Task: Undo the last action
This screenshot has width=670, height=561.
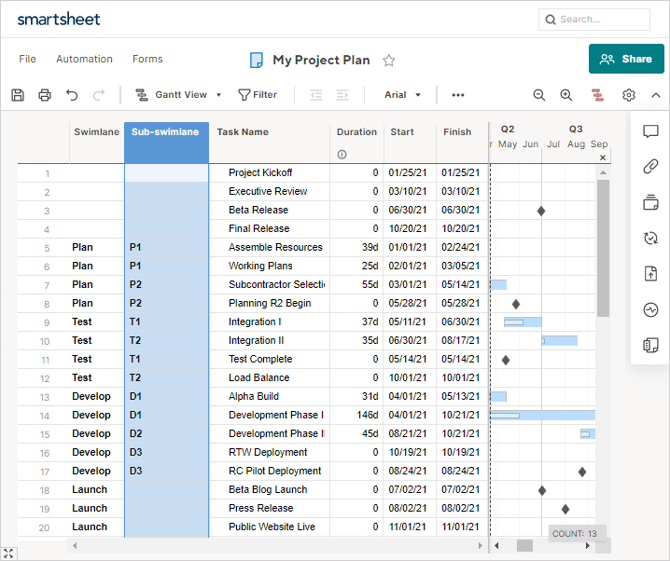Action: (x=72, y=95)
